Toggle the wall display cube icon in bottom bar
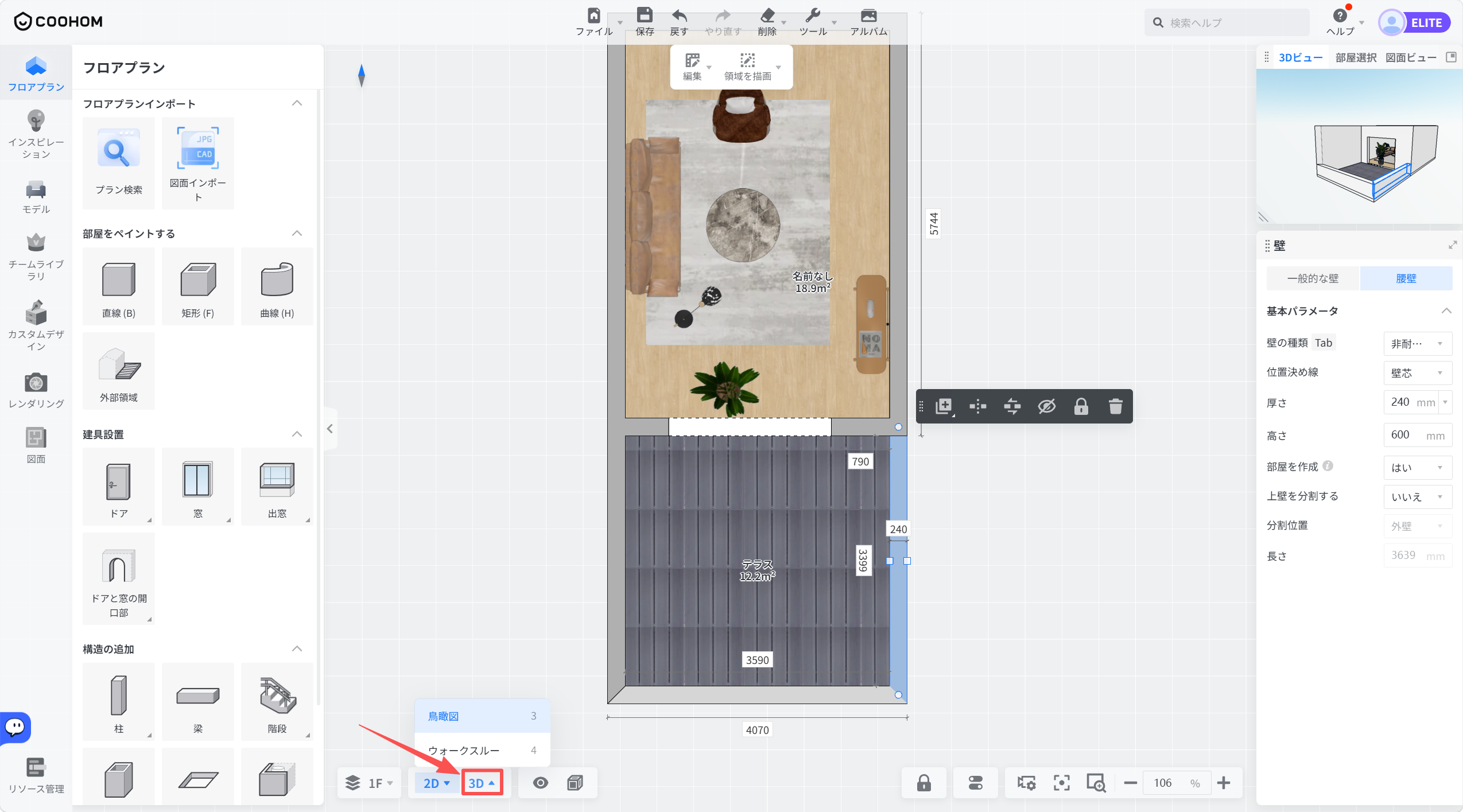Viewport: 1463px width, 812px height. (x=575, y=783)
